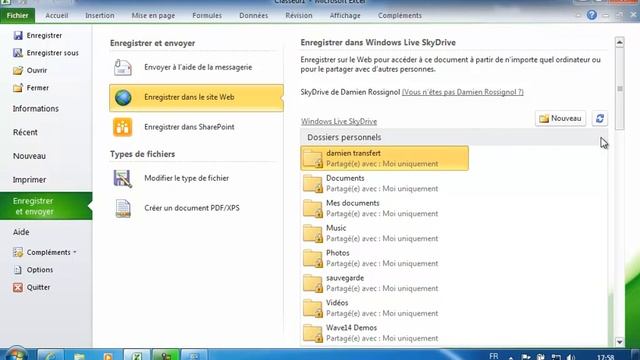Click the scrollbar up arrow
The width and height of the screenshot is (640, 360).
pyautogui.click(x=620, y=42)
